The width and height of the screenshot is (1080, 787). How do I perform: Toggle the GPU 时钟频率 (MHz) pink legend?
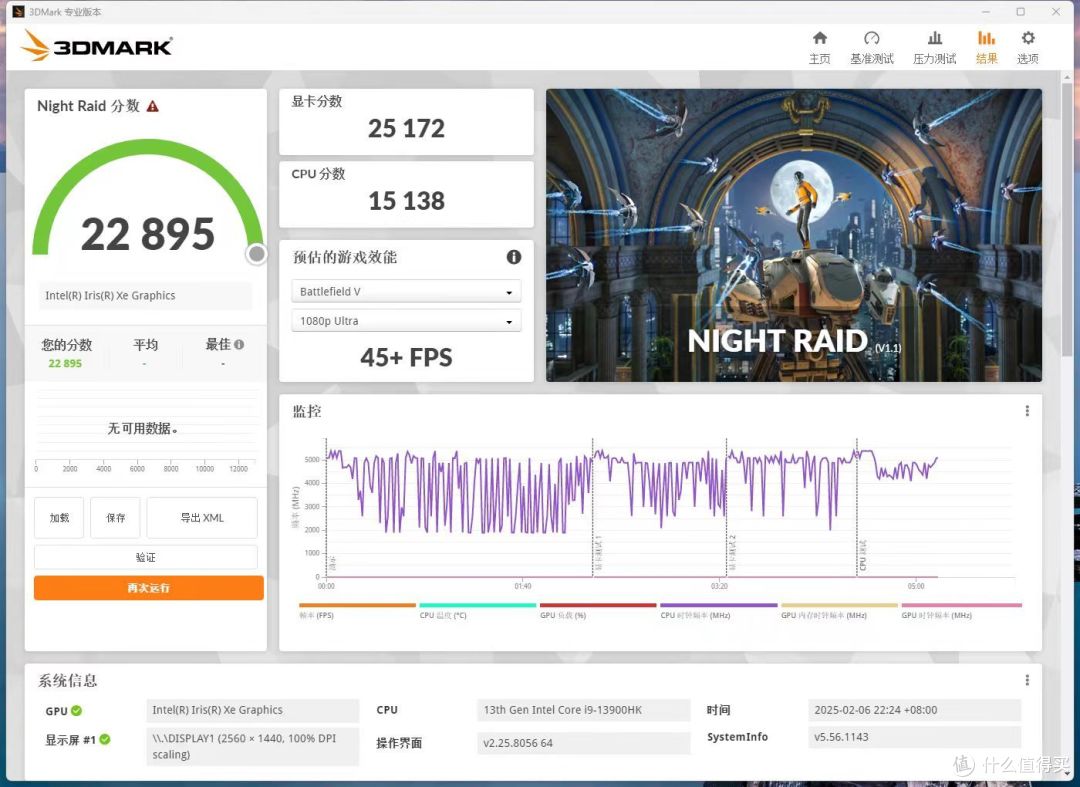coord(962,611)
